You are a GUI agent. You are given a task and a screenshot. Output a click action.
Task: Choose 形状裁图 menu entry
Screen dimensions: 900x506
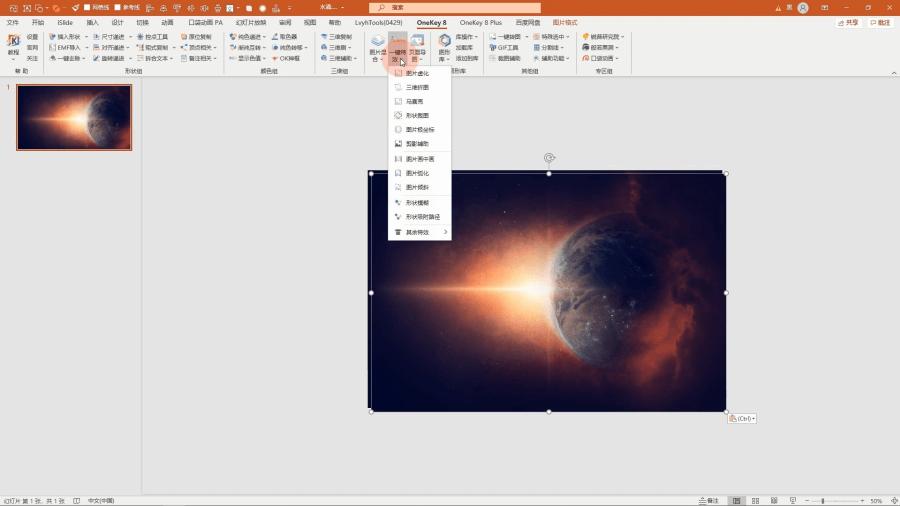(420, 116)
